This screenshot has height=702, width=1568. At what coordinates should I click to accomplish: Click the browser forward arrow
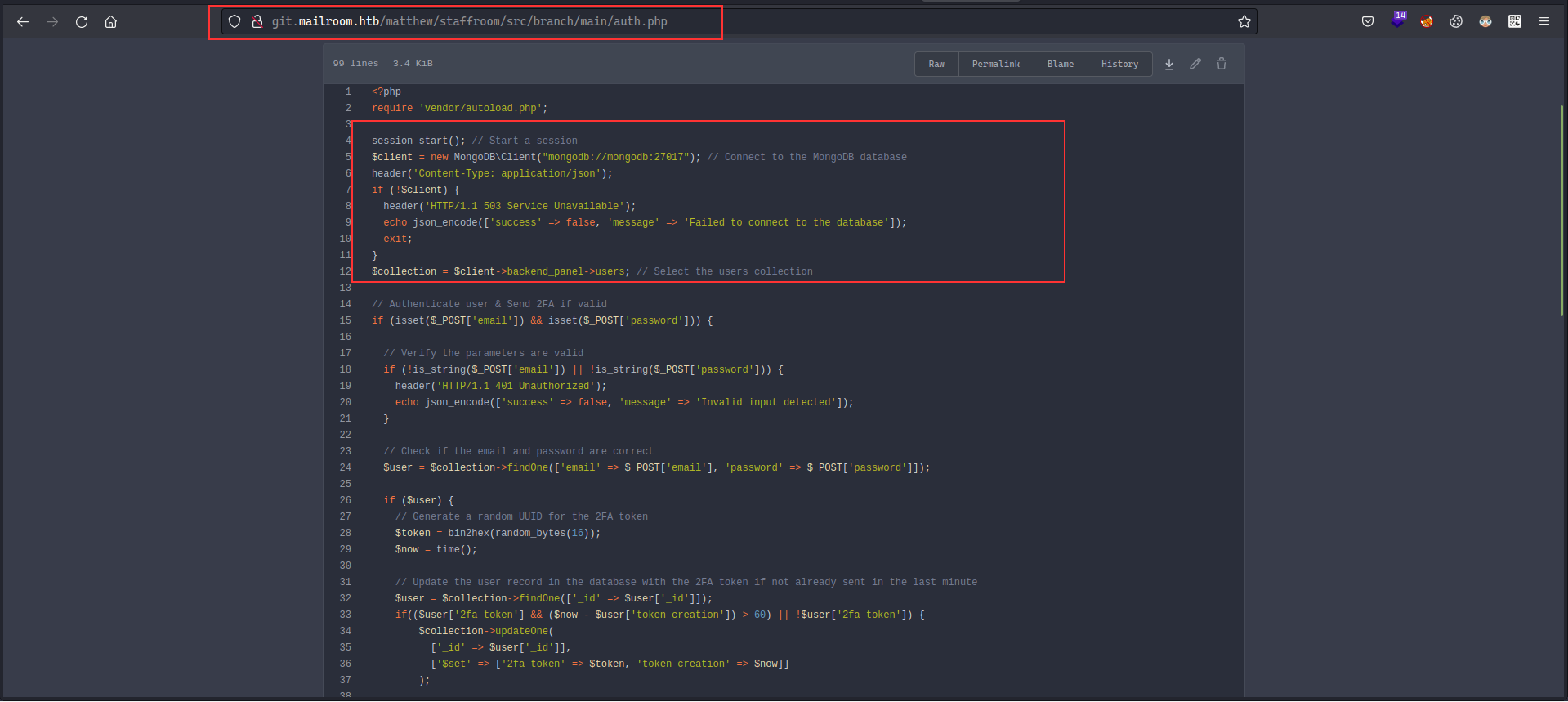[x=52, y=22]
